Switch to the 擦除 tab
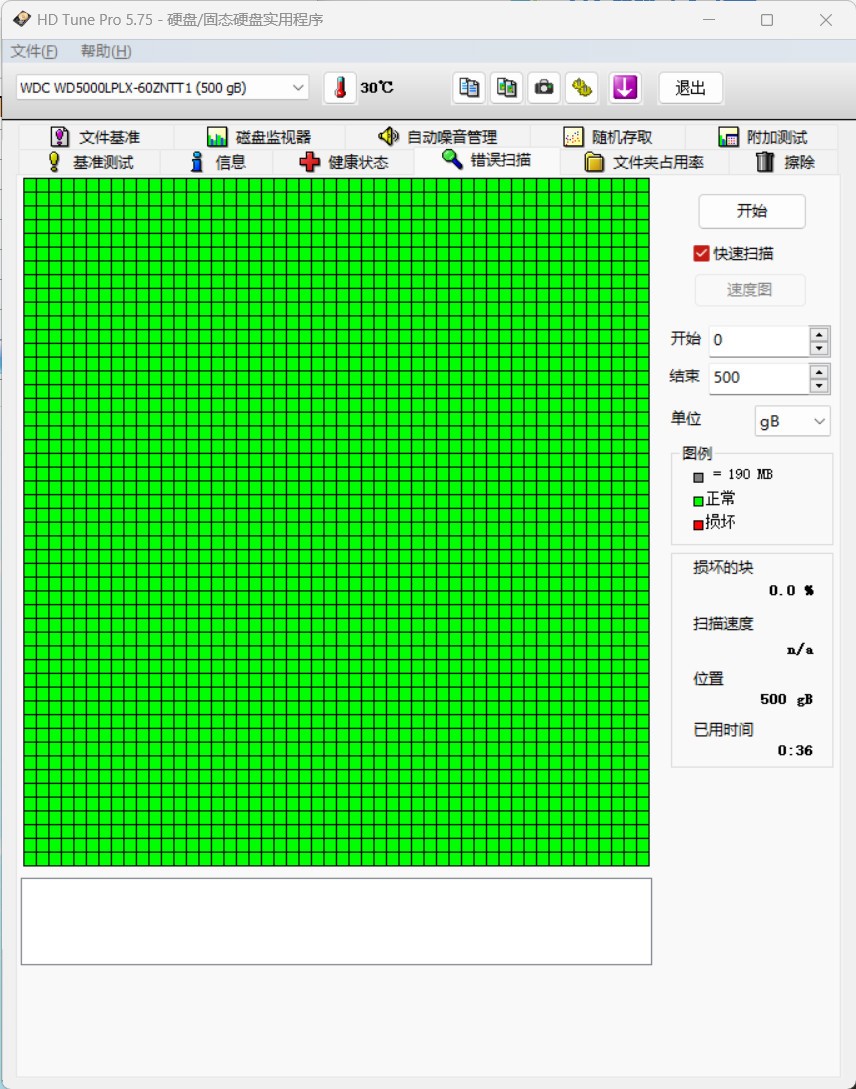The image size is (856, 1089). click(x=784, y=162)
